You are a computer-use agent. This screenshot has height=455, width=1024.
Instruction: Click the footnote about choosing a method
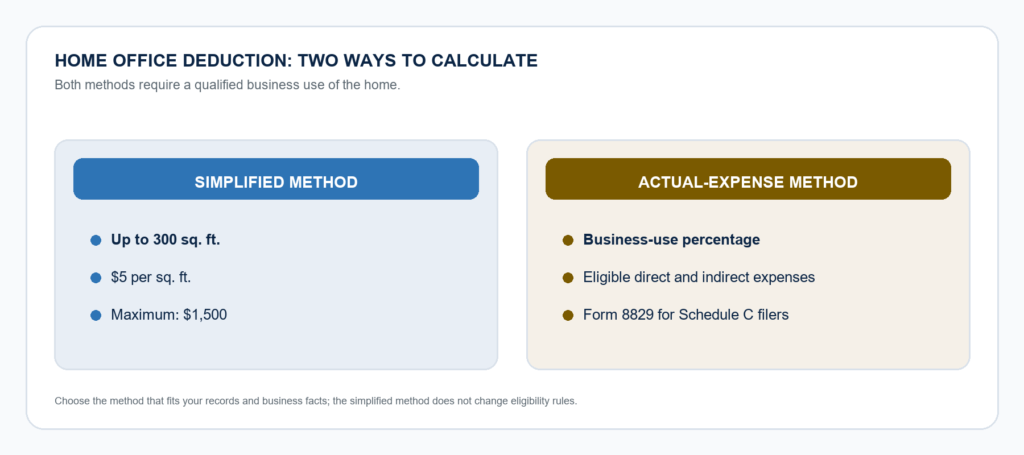pos(315,401)
